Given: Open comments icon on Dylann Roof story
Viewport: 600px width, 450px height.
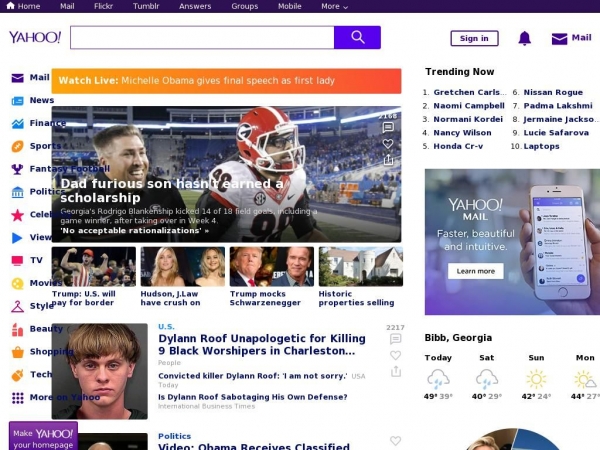Looking at the screenshot, I should tap(395, 339).
